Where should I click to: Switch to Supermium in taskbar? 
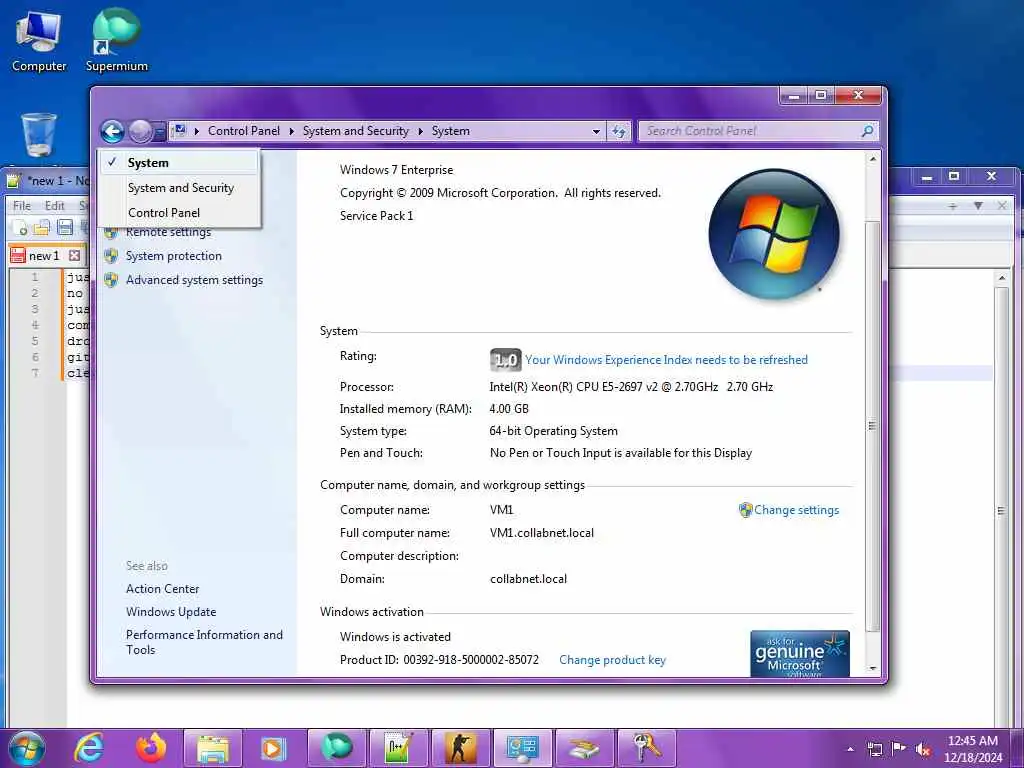coord(336,748)
